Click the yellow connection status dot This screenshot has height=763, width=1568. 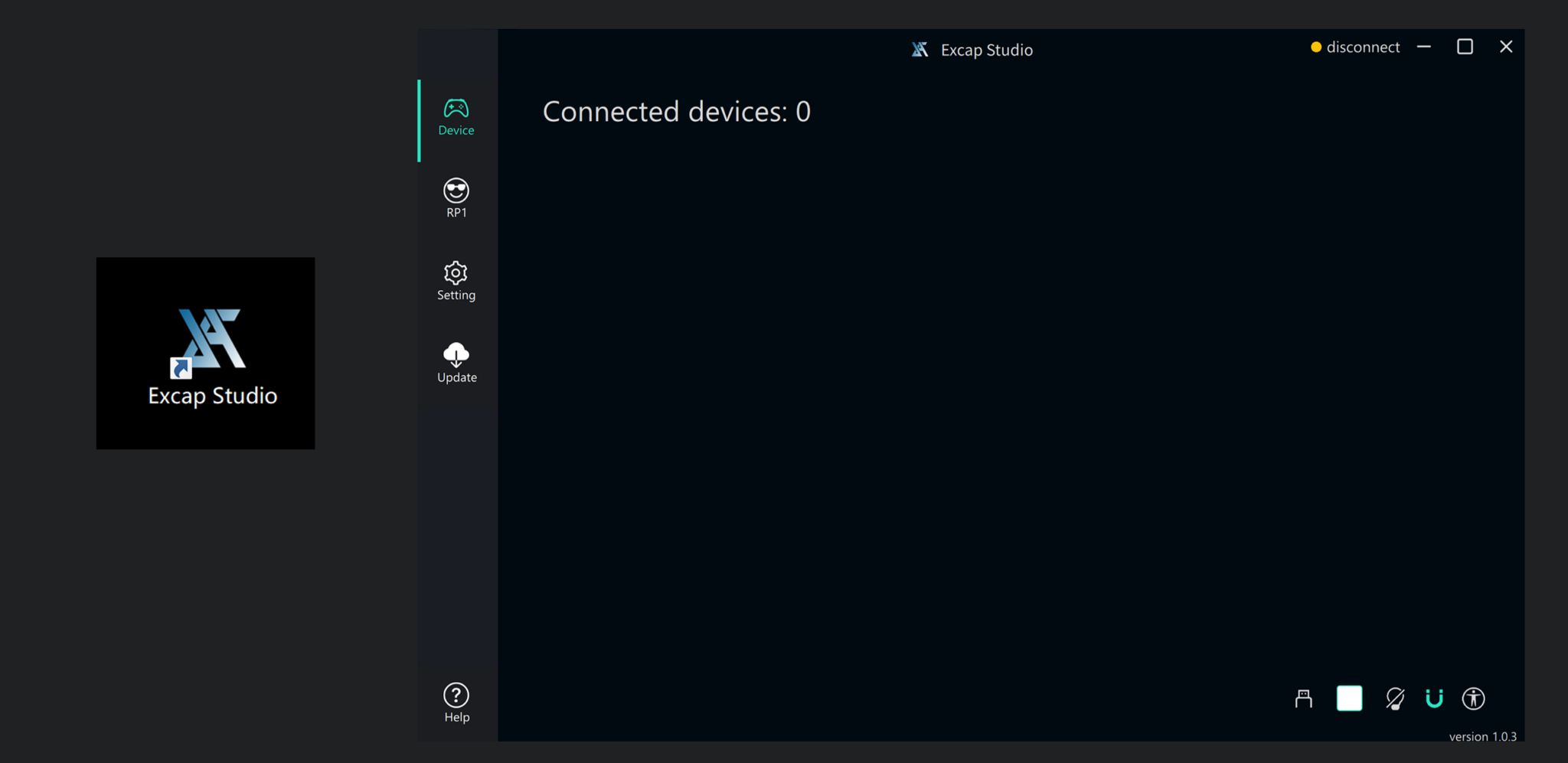tap(1316, 47)
